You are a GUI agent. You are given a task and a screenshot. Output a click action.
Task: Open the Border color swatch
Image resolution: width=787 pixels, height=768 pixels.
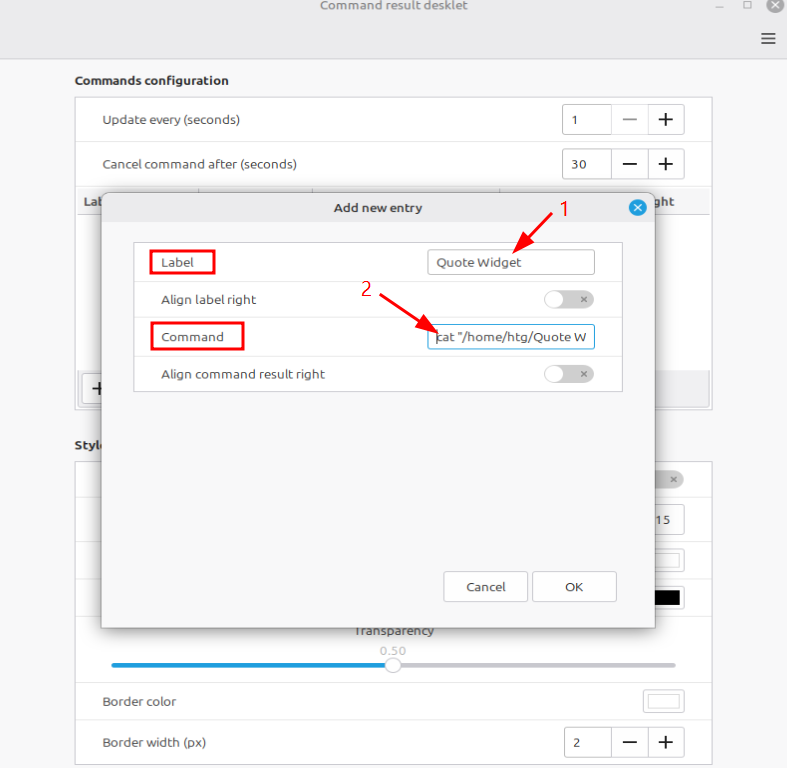(x=664, y=701)
